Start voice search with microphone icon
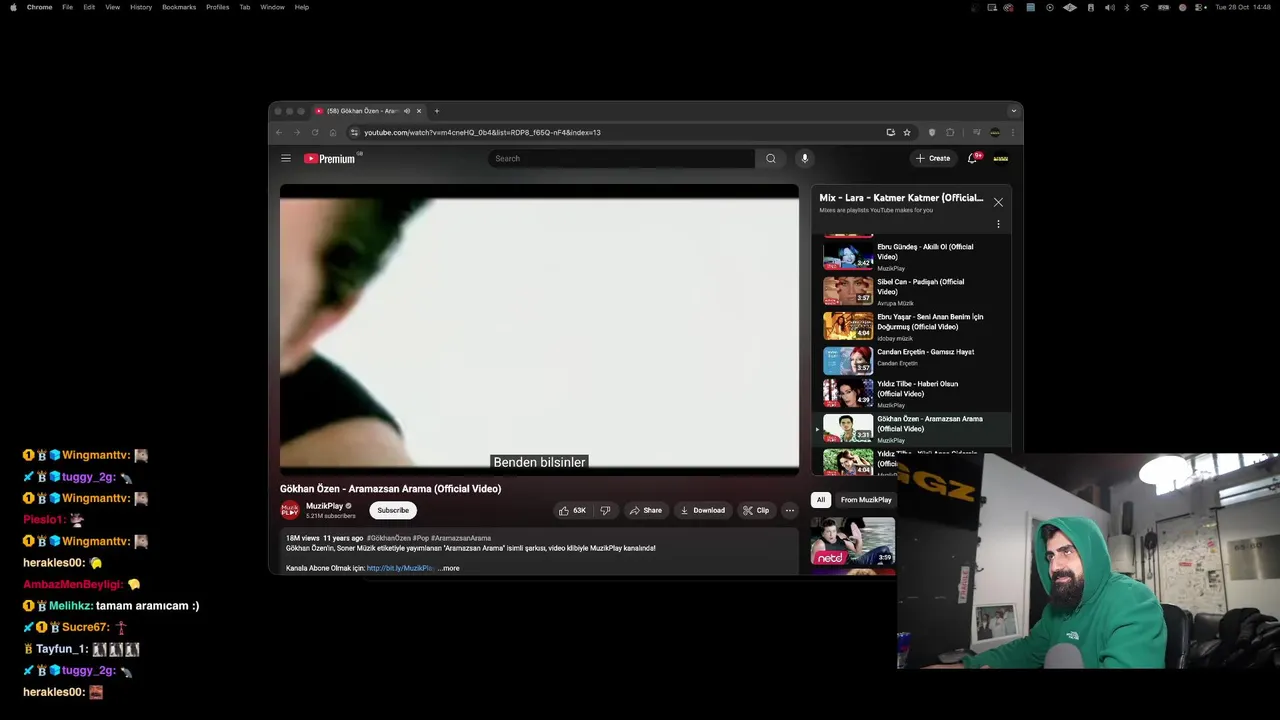1280x720 pixels. tap(804, 158)
